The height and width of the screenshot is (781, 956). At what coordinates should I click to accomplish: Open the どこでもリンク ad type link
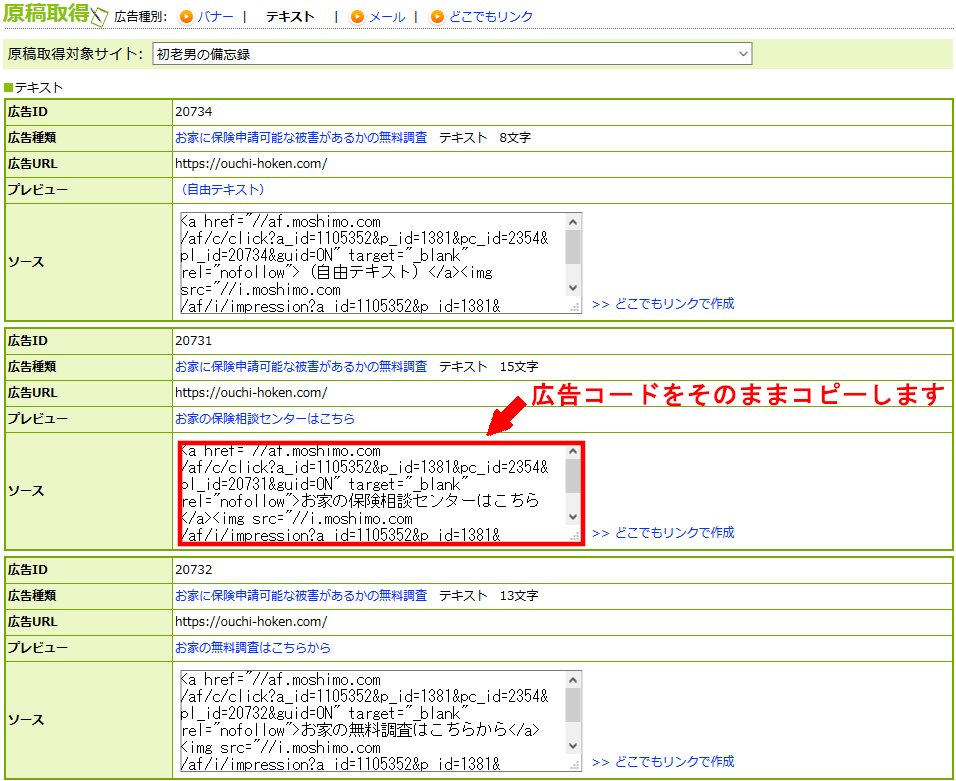tap(491, 17)
